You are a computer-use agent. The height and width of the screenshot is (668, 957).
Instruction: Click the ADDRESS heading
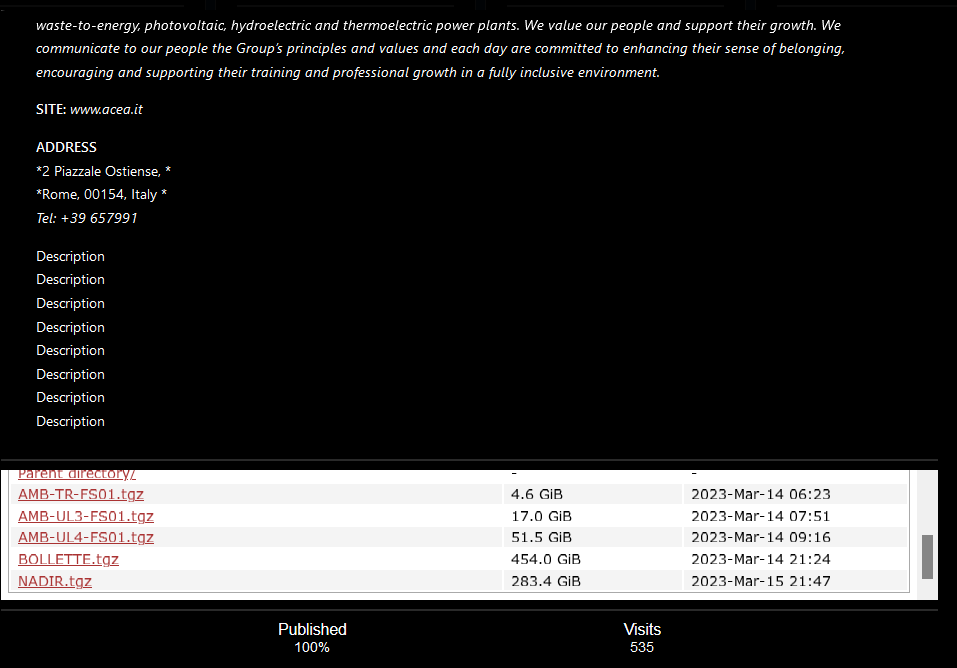coord(66,147)
